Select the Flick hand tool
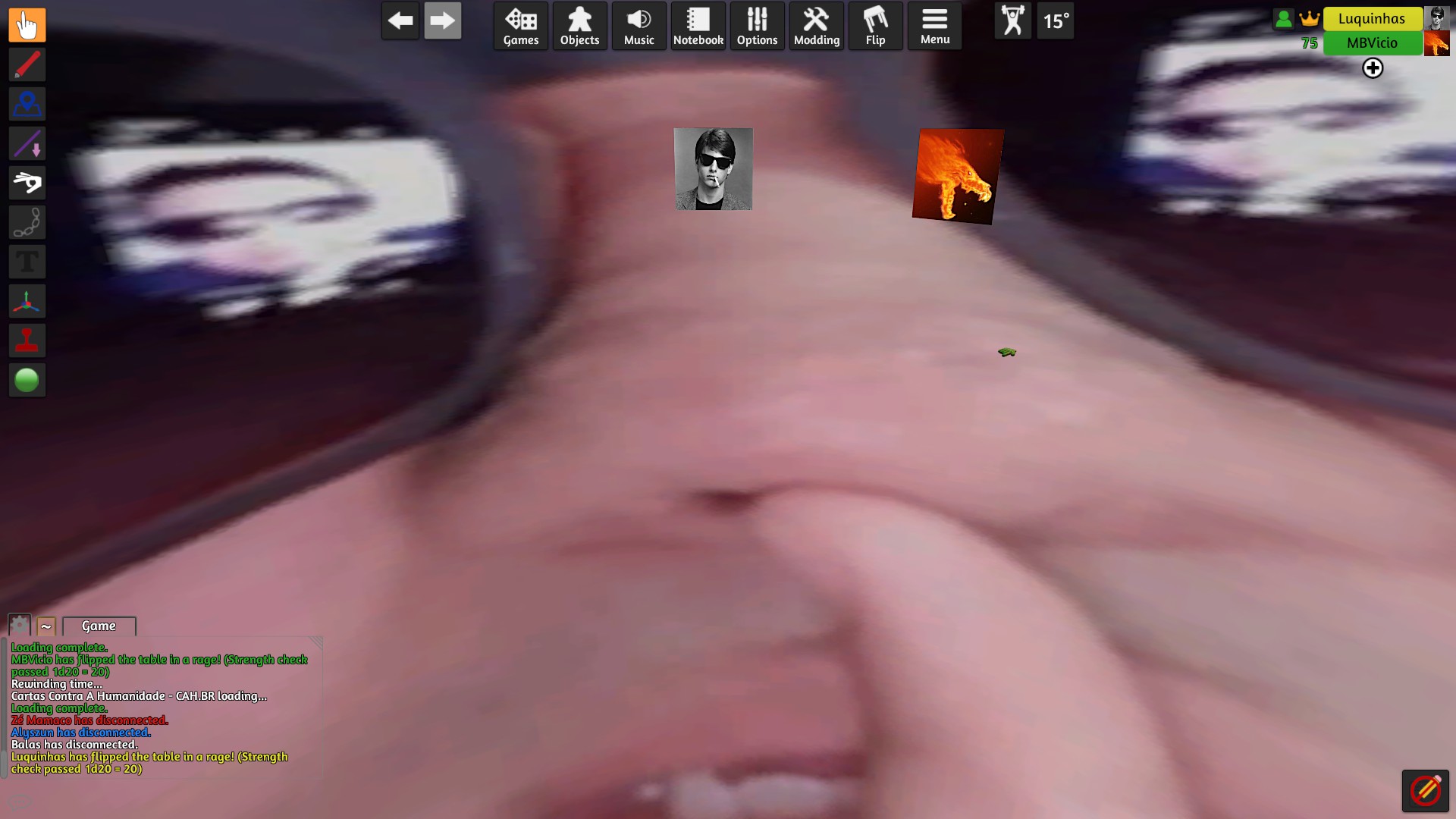The image size is (1456, 819). coord(27,183)
